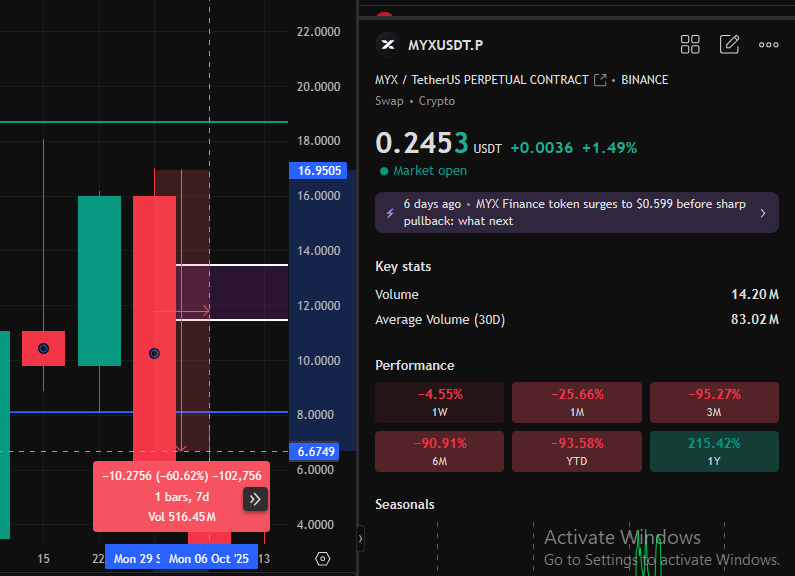Select the purple shaded zone rectangle
This screenshot has height=576, width=795.
coord(232,293)
